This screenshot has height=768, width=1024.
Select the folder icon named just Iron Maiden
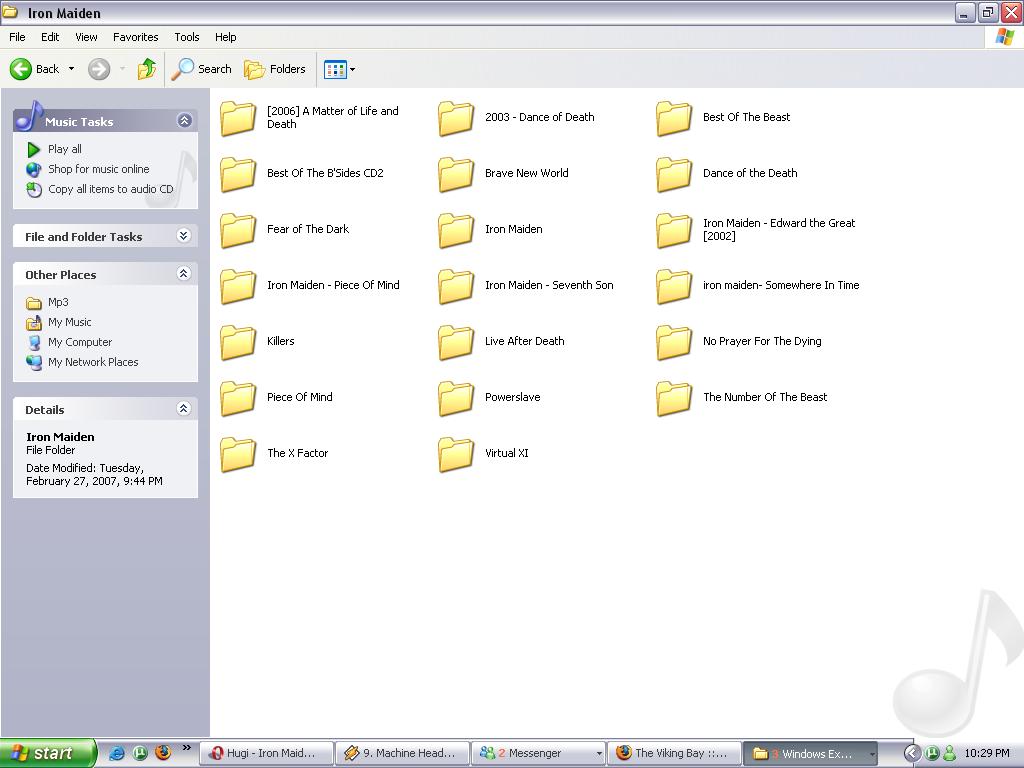456,230
